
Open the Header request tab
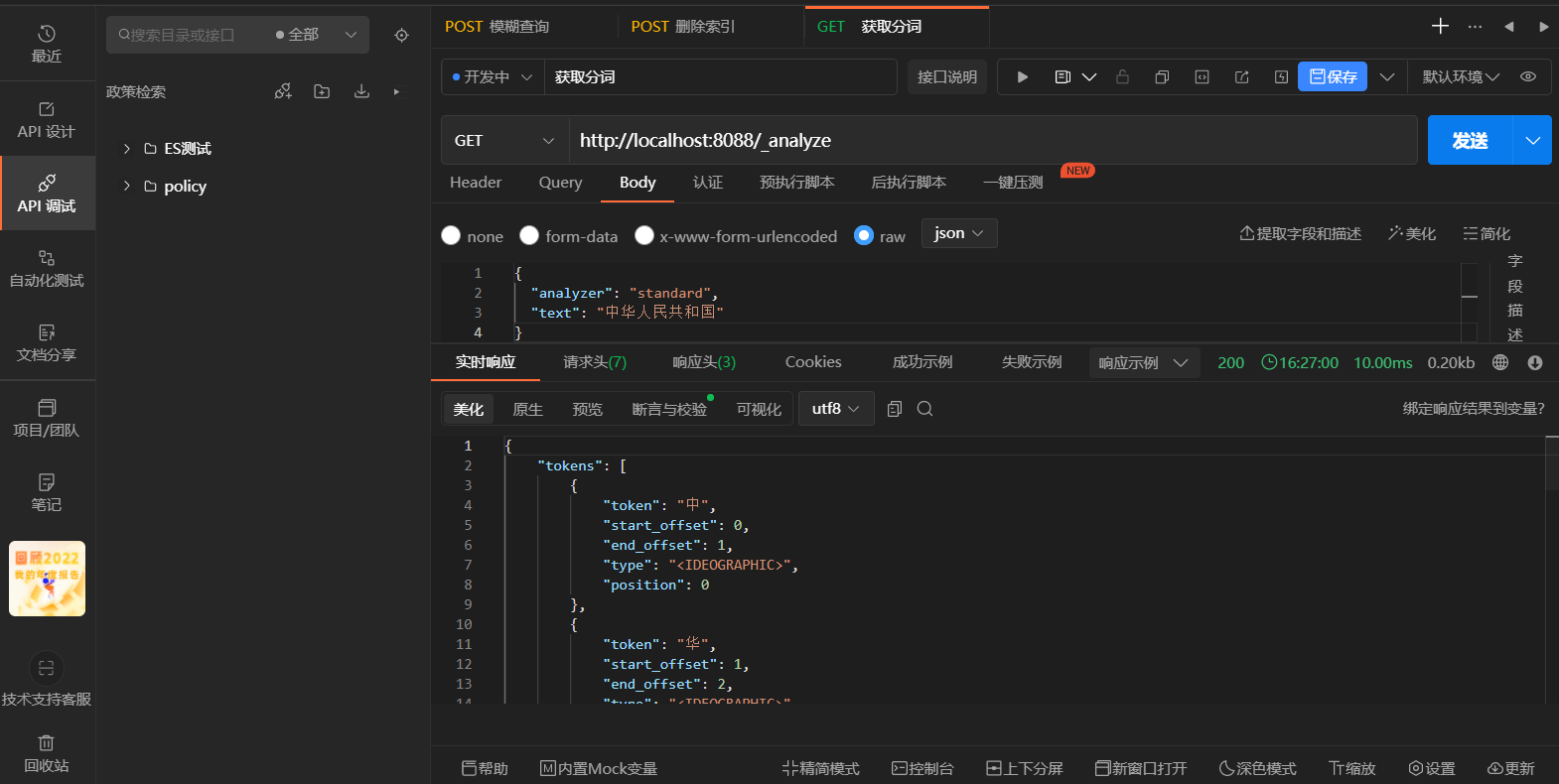(476, 183)
